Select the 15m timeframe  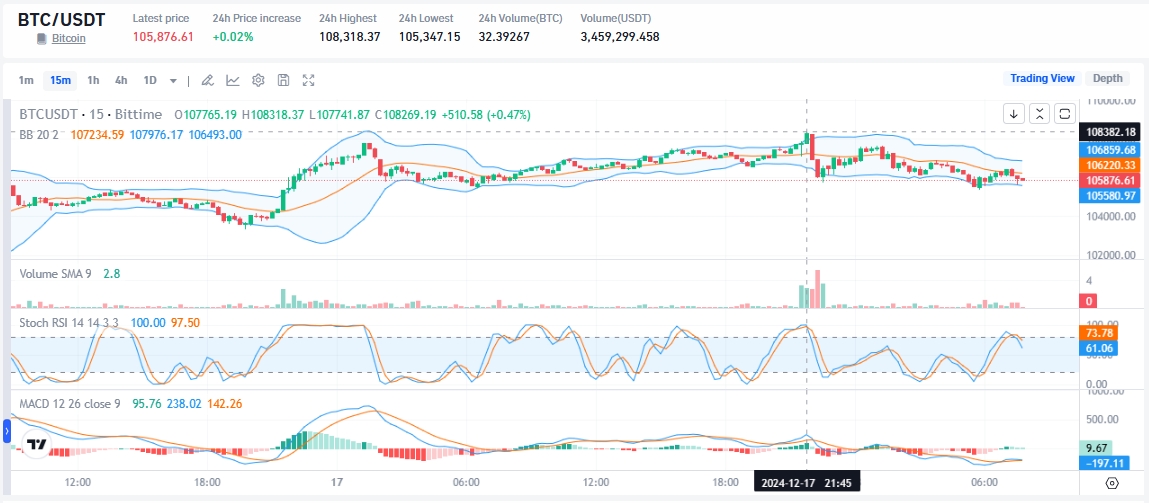(60, 80)
